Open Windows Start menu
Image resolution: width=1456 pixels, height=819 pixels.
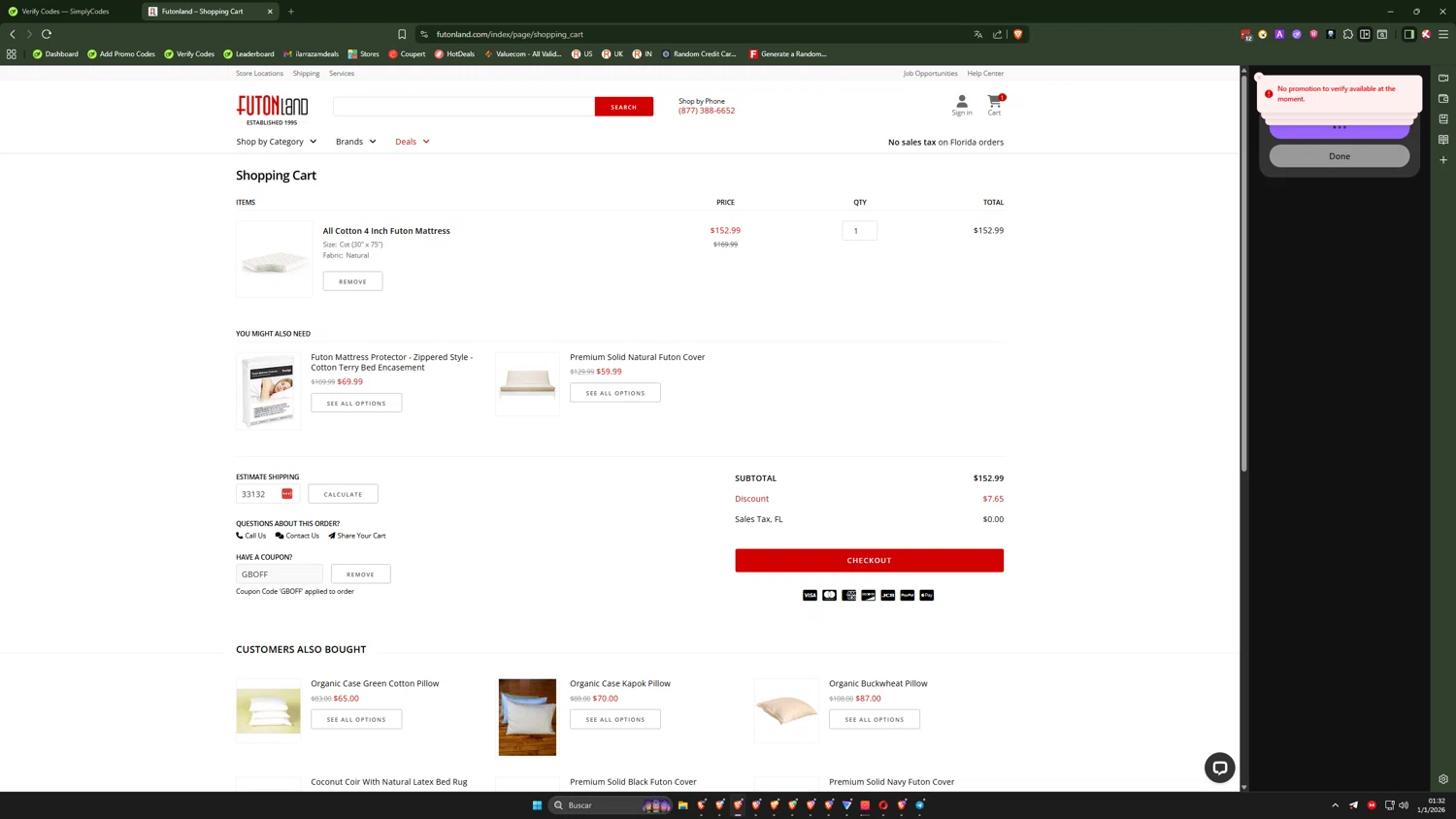[537, 804]
